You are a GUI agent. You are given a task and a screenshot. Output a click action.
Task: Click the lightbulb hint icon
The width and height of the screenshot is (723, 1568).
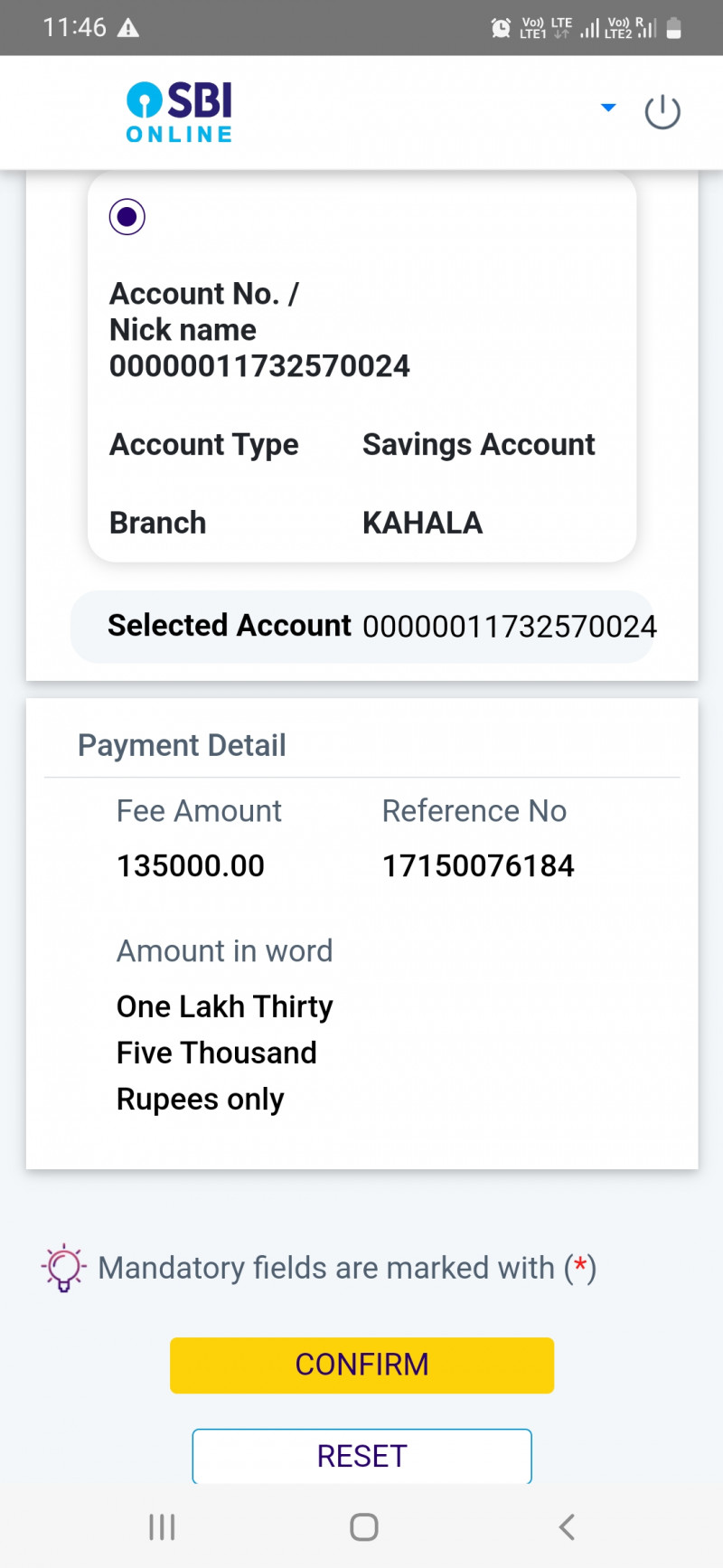click(x=63, y=1268)
